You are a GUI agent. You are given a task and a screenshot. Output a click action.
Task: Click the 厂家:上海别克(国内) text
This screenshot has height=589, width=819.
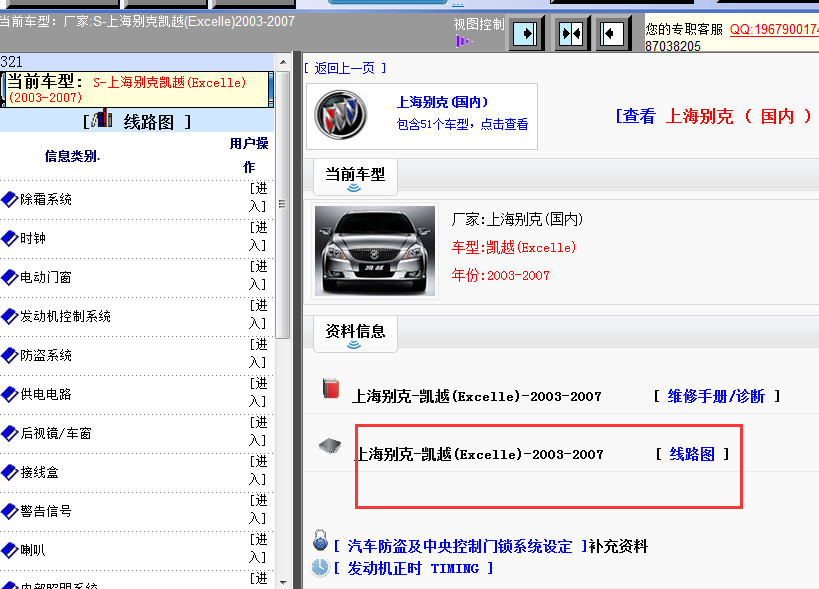click(517, 219)
